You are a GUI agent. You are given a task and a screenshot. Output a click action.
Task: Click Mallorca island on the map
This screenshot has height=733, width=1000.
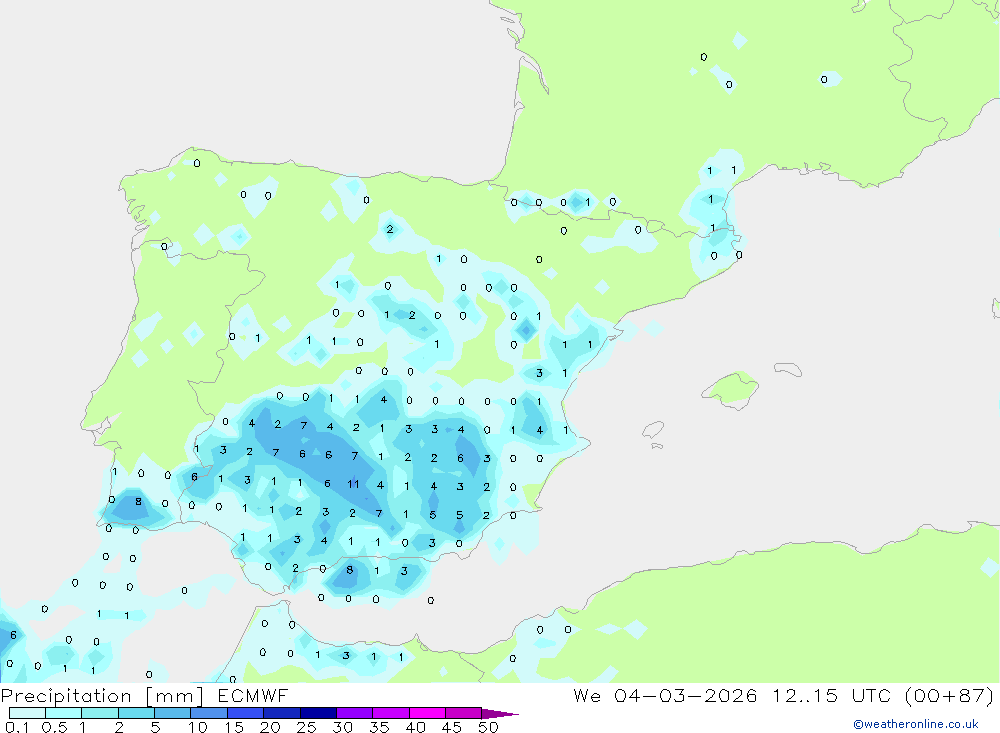point(731,388)
